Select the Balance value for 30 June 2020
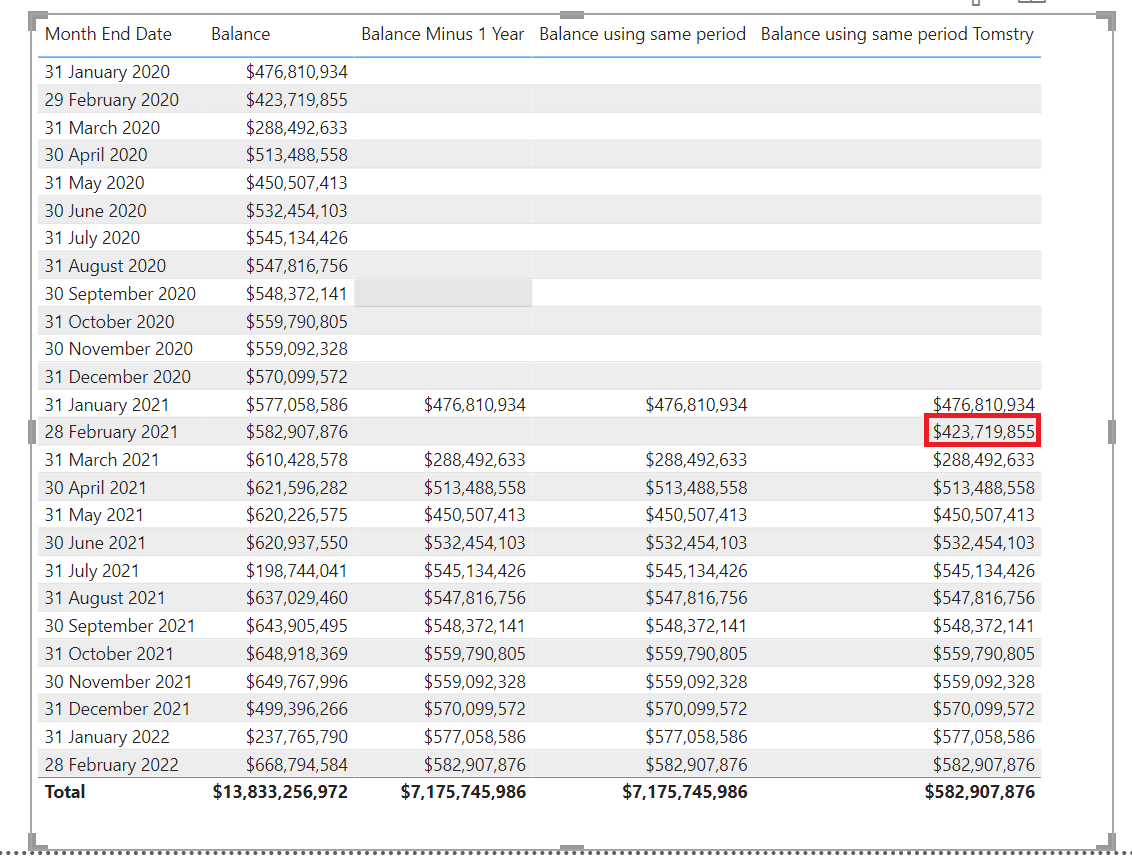The image size is (1132, 866). (297, 211)
